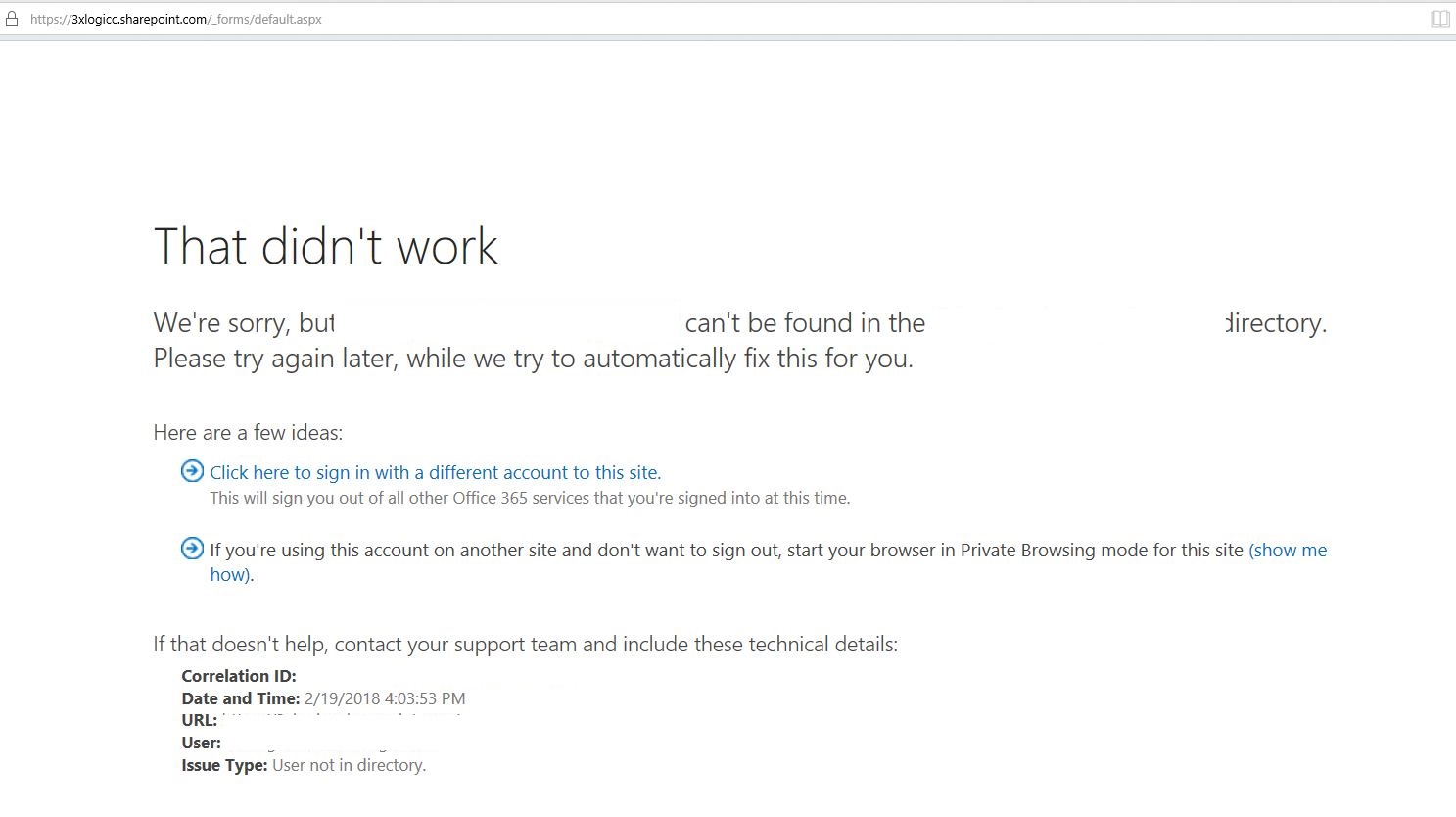The image size is (1456, 817).
Task: Click the 'That didn't work' heading
Action: click(326, 246)
